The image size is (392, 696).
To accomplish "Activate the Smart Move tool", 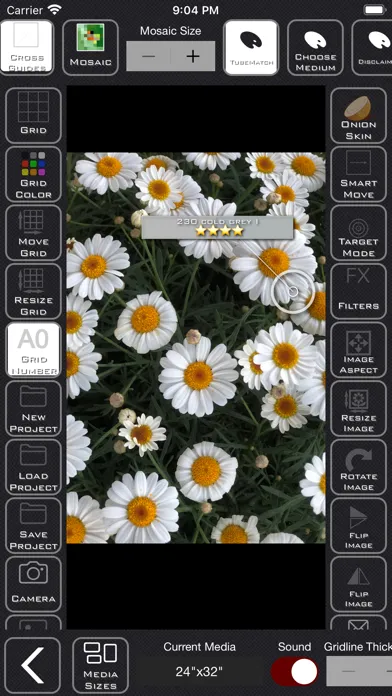I will point(358,174).
